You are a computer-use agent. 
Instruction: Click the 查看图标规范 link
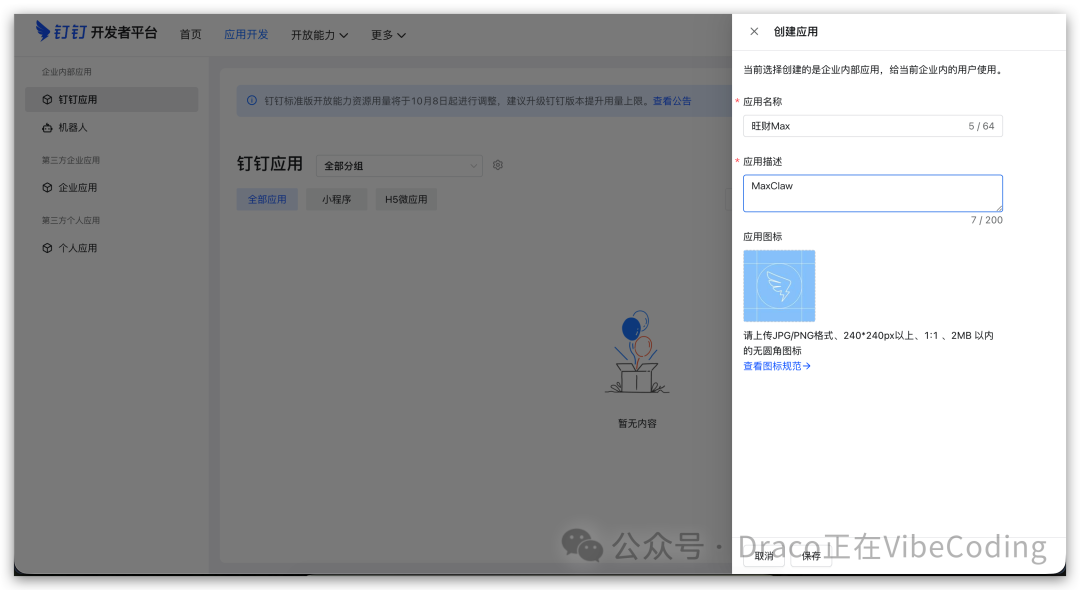[x=777, y=366]
